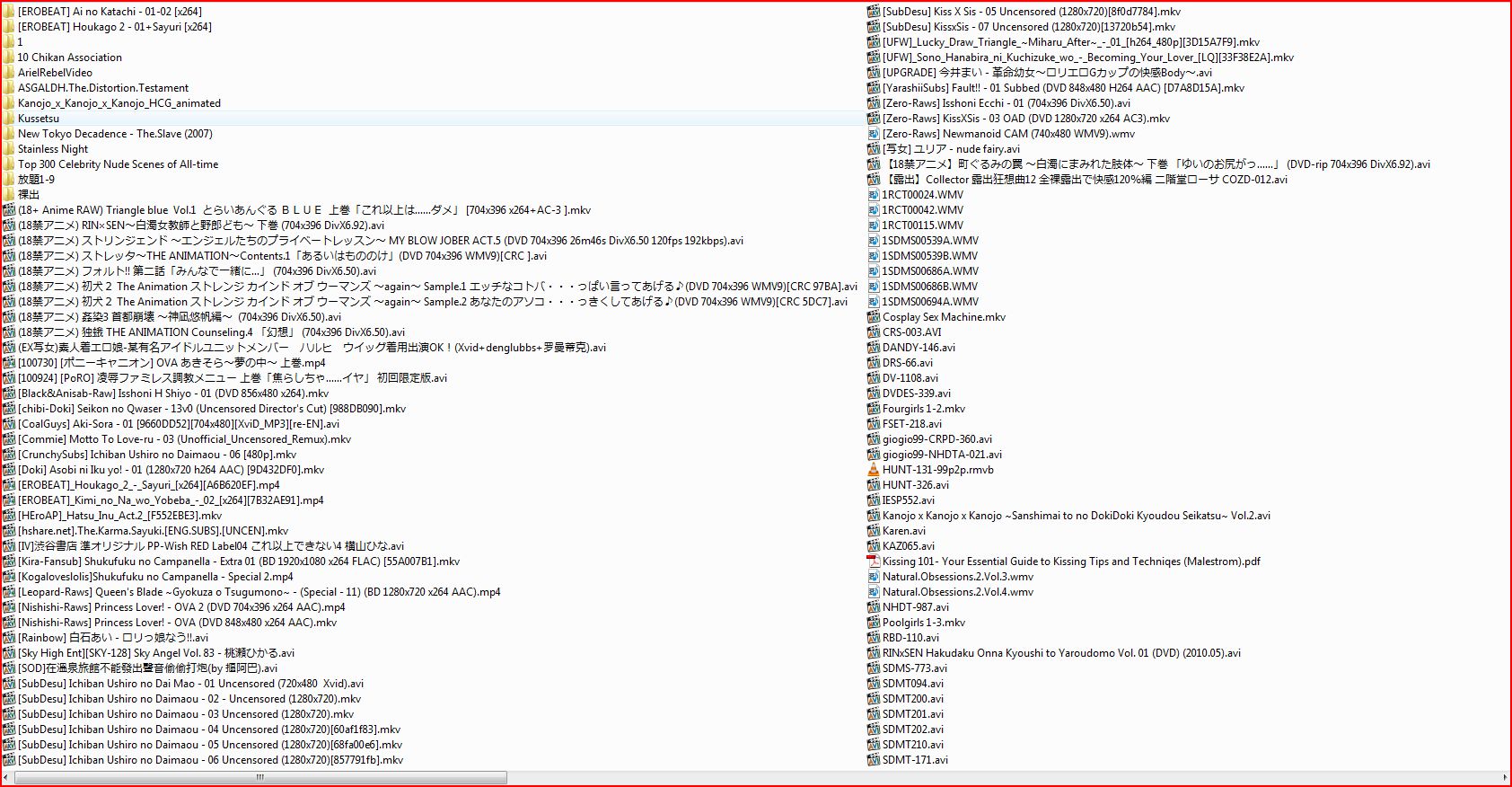Viewport: 1512px width, 787px height.
Task: Select the folder Kanojo_x_Kanojo_x_Kanojo_HCG_animated
Action: 119,102
